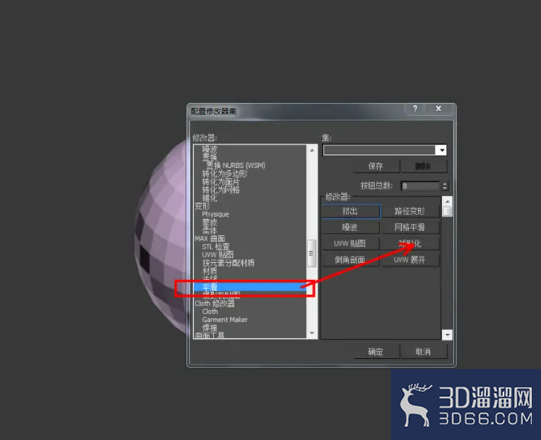
Task: Select the 变形 category heading
Action: pos(203,206)
